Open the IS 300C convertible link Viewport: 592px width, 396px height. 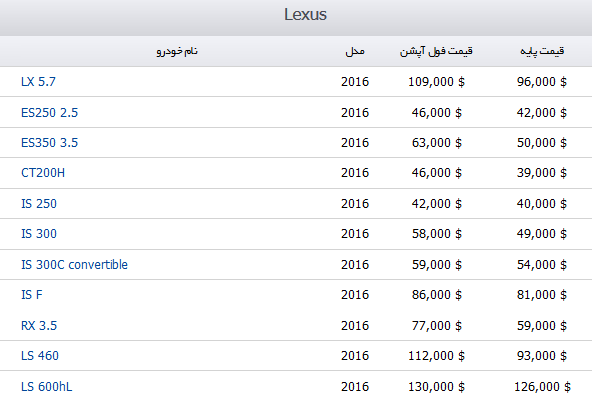tap(74, 265)
